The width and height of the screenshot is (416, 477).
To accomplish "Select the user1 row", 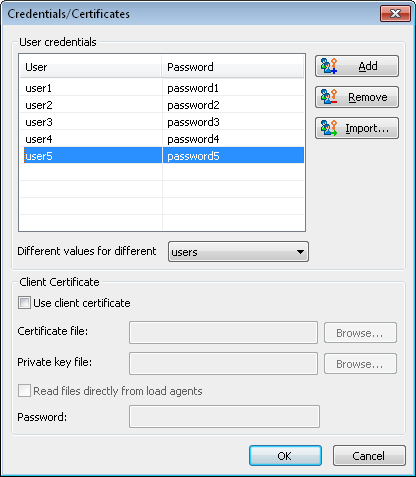I will pos(162,88).
